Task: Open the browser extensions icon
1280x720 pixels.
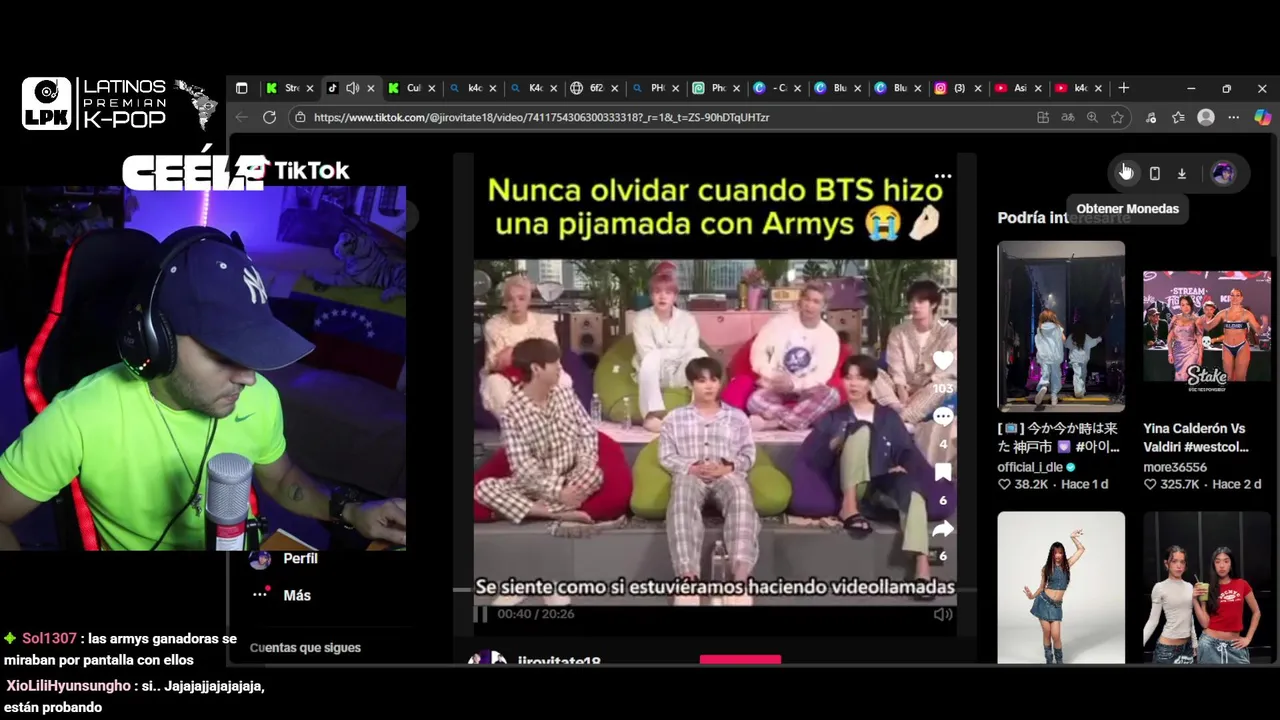Action: (1151, 117)
